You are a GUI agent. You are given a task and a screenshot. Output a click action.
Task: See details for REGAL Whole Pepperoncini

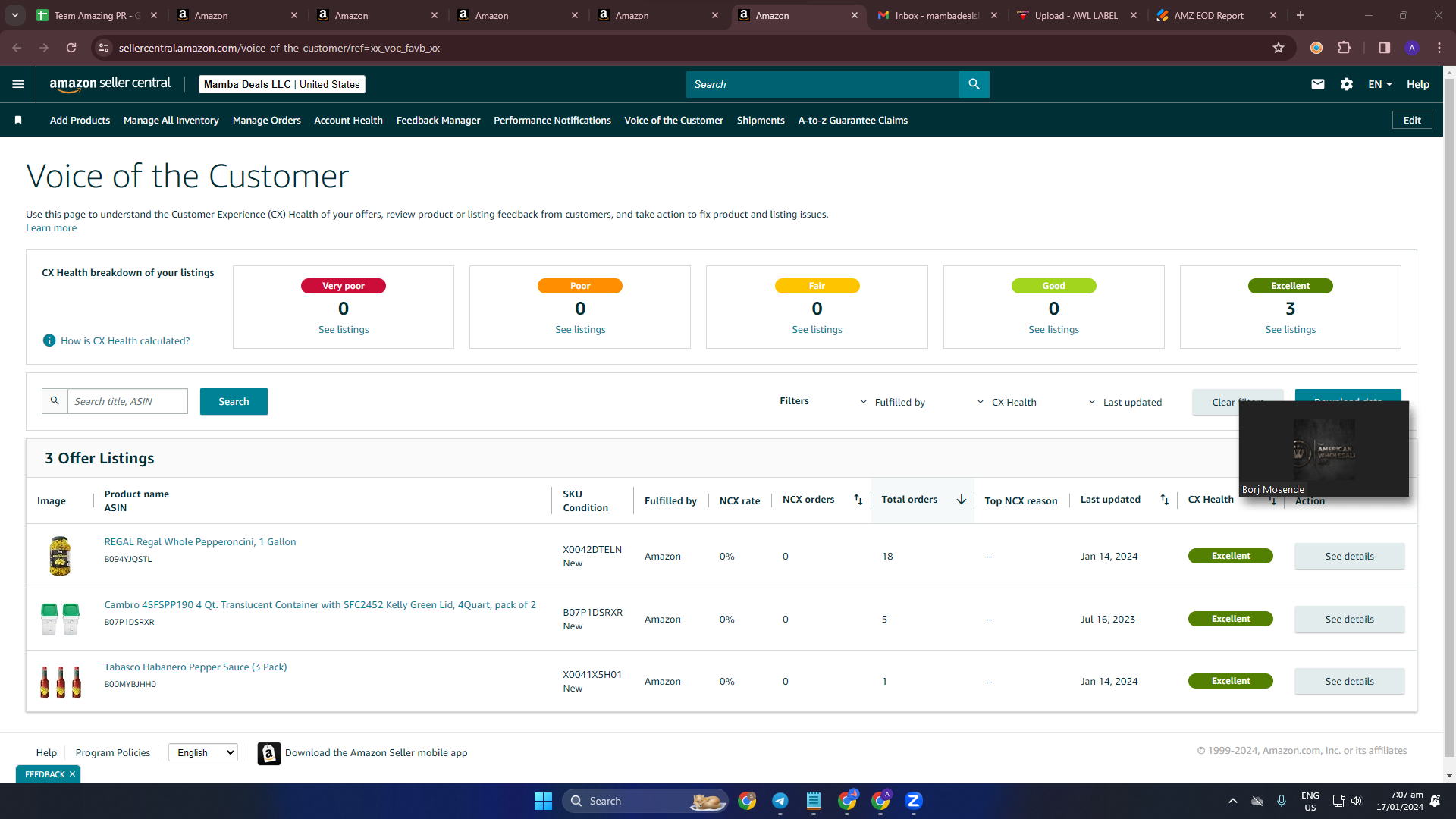pyautogui.click(x=1349, y=556)
